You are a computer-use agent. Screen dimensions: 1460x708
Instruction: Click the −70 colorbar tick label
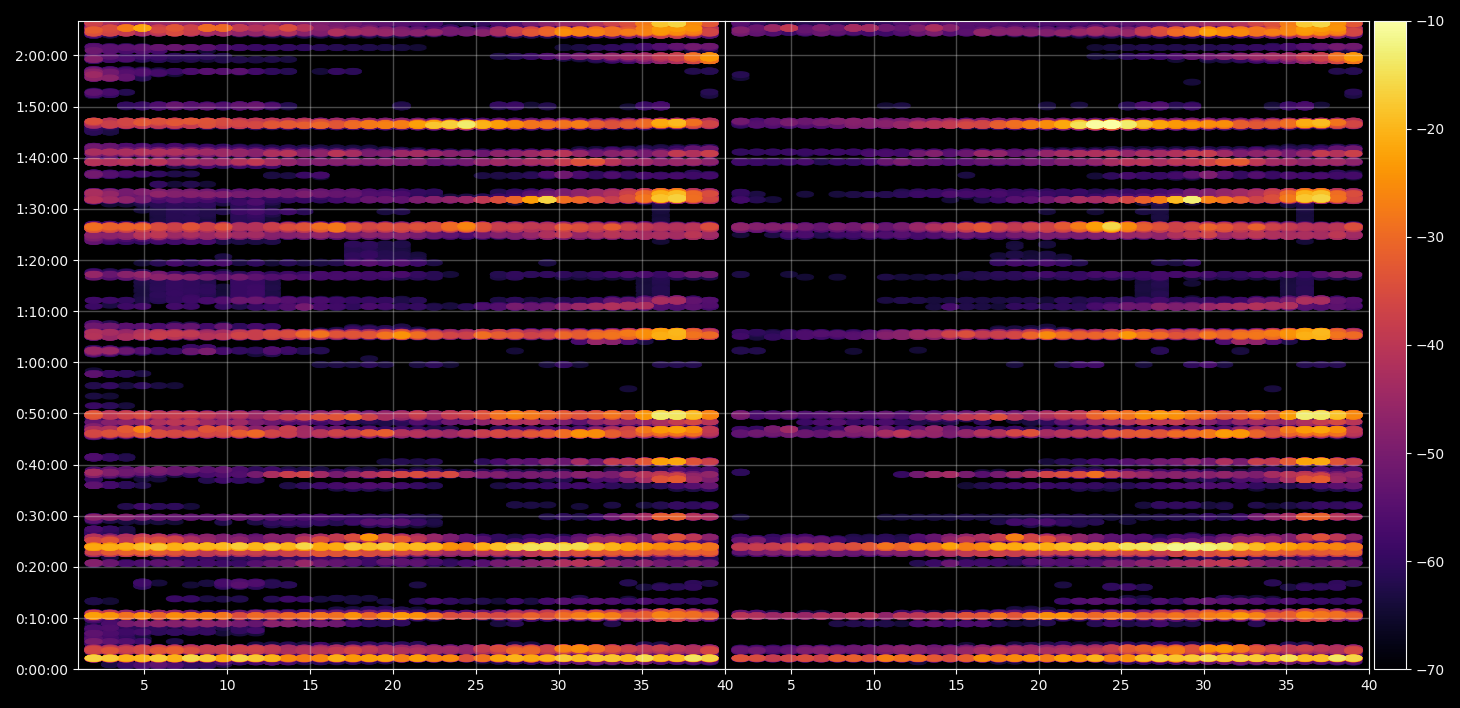coord(1430,669)
